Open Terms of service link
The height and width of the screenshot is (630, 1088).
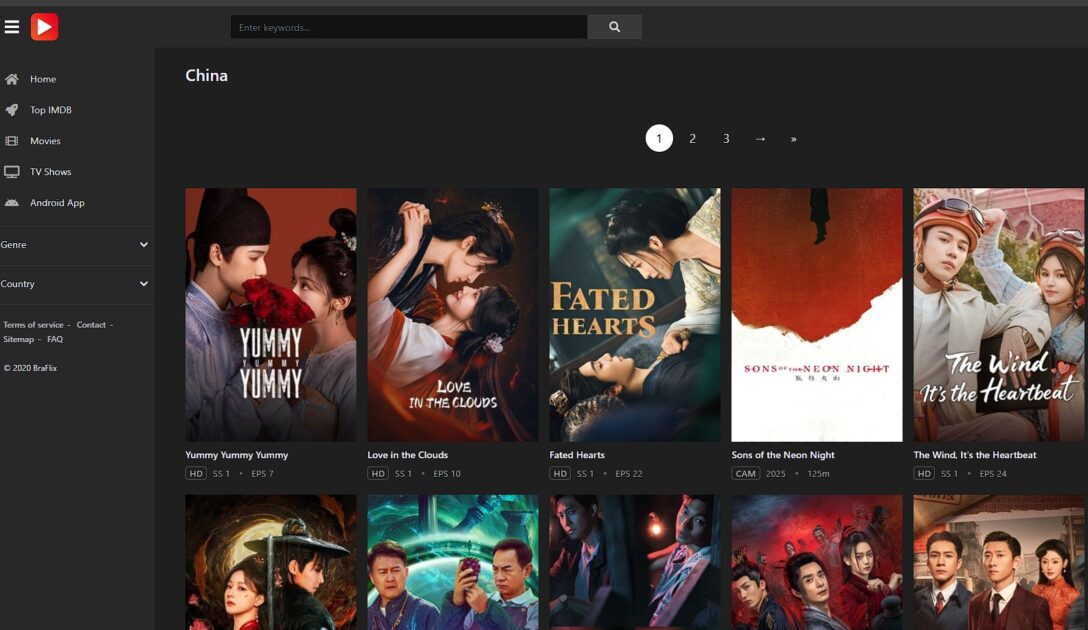33,325
